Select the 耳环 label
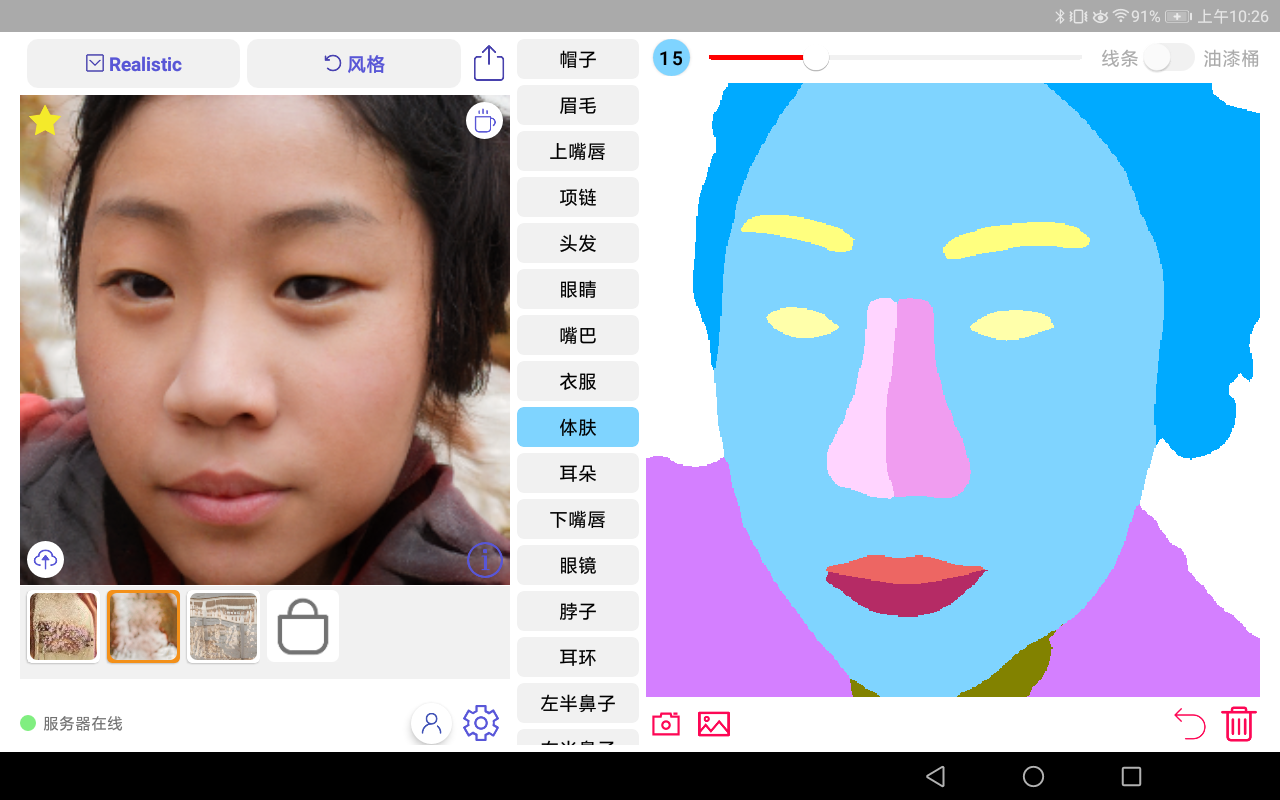 [x=578, y=657]
